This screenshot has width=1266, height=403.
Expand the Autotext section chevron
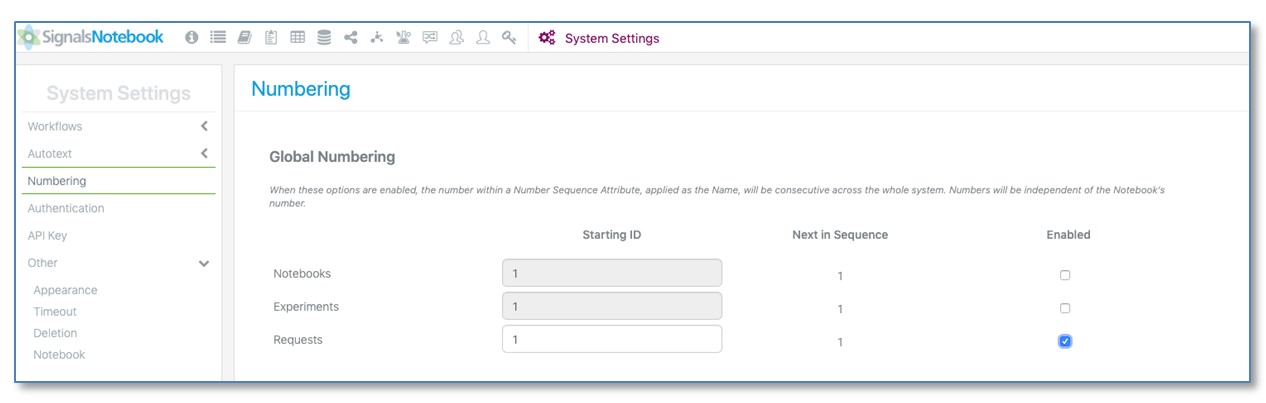[204, 154]
